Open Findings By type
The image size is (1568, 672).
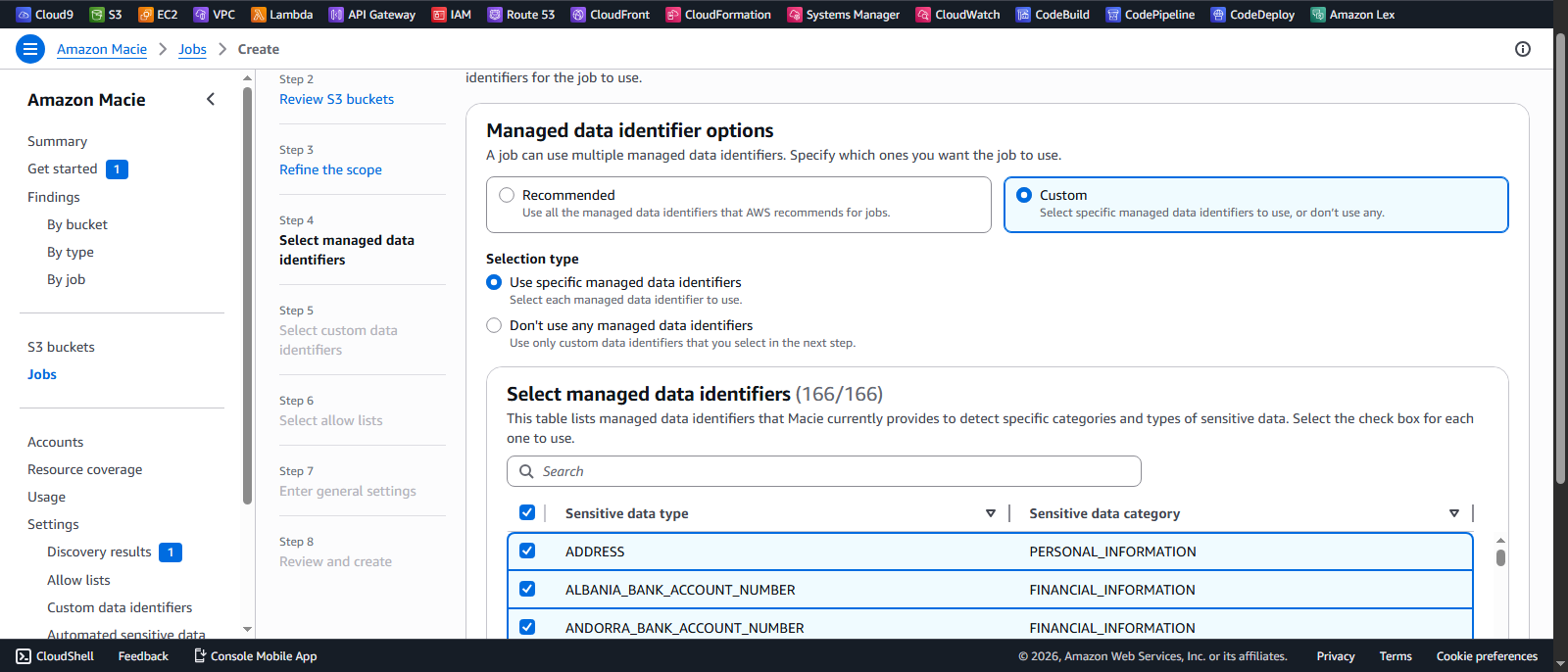click(71, 252)
